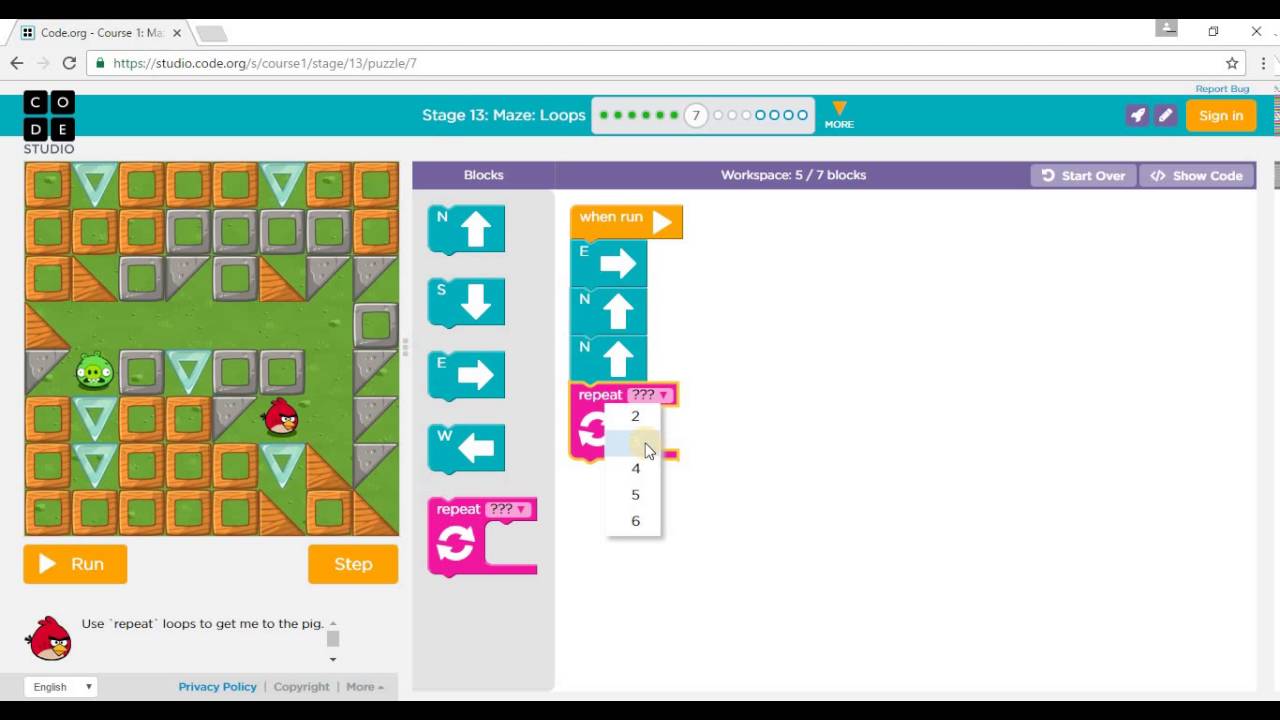Click the second N block in workspace
This screenshot has width=1280, height=720.
pyautogui.click(x=609, y=359)
